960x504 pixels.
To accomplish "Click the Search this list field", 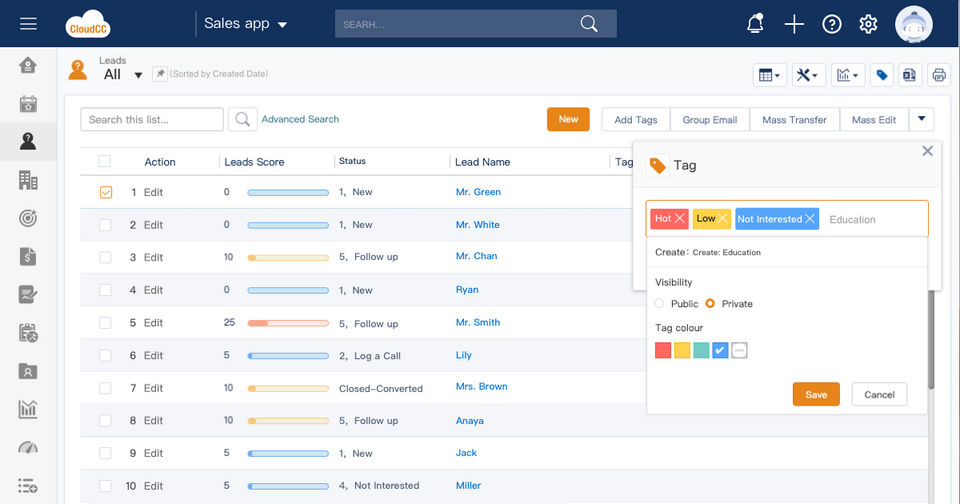I will (152, 119).
